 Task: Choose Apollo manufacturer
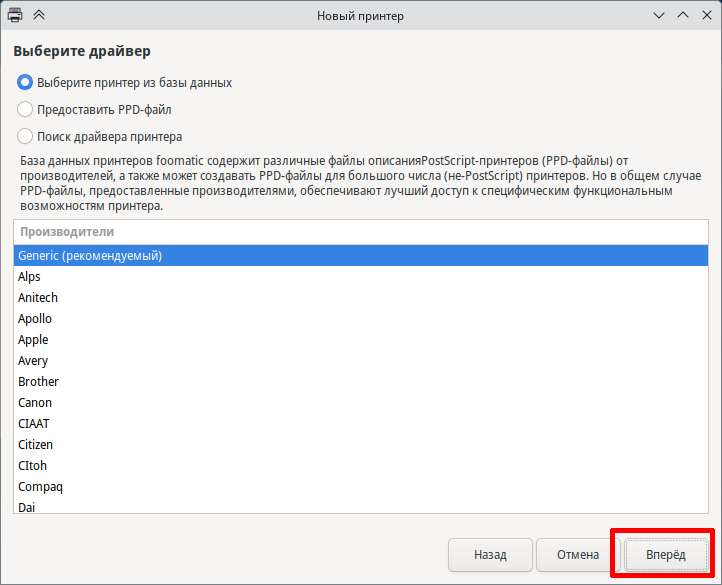point(361,319)
